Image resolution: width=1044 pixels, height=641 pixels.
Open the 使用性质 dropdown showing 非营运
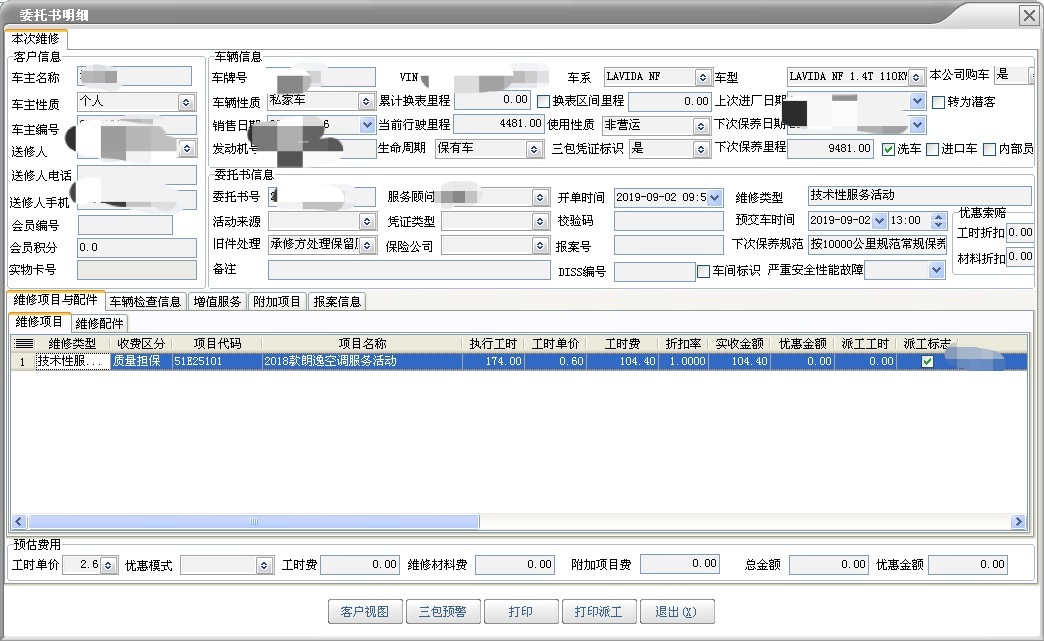(x=702, y=124)
